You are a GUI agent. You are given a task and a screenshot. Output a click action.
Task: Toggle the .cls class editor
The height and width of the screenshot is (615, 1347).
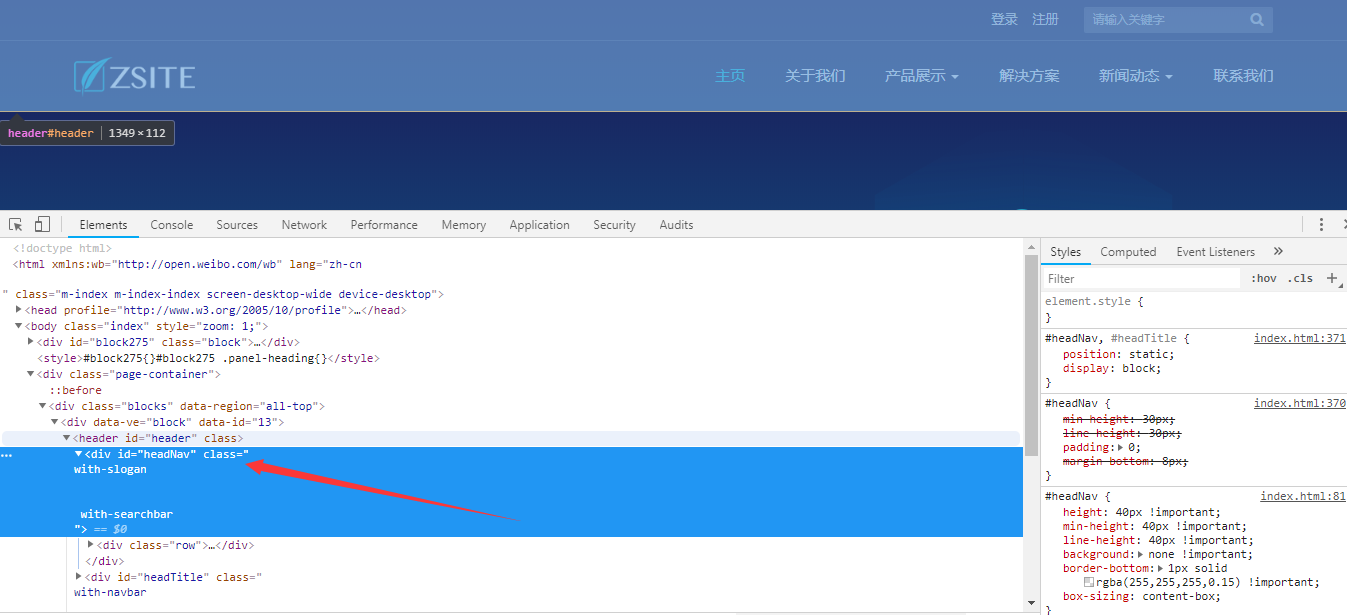tap(1301, 278)
